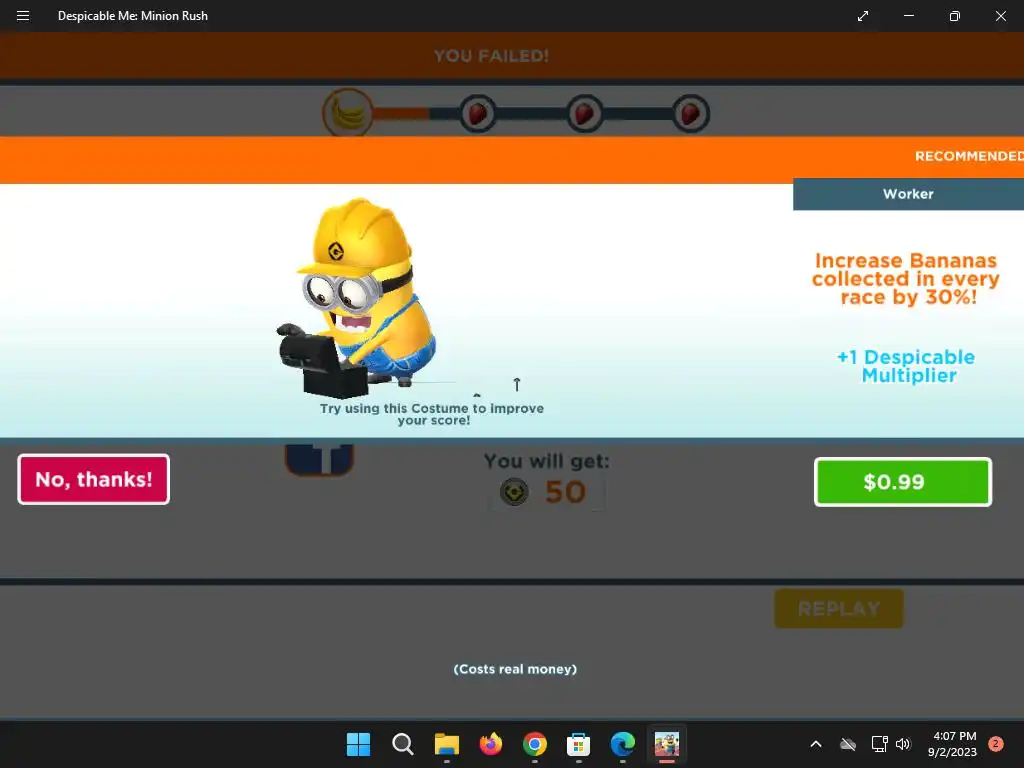Open File Explorer from the taskbar
Image resolution: width=1024 pixels, height=768 pixels.
(x=447, y=744)
